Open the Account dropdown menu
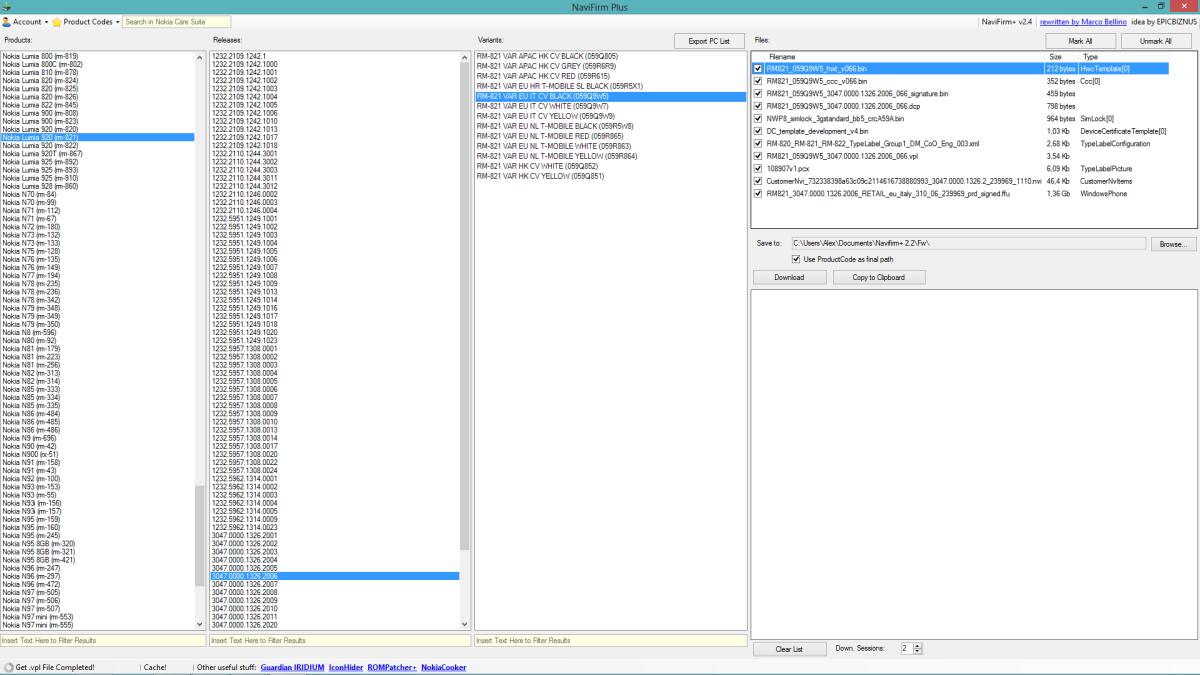The width and height of the screenshot is (1200, 675). [45, 21]
